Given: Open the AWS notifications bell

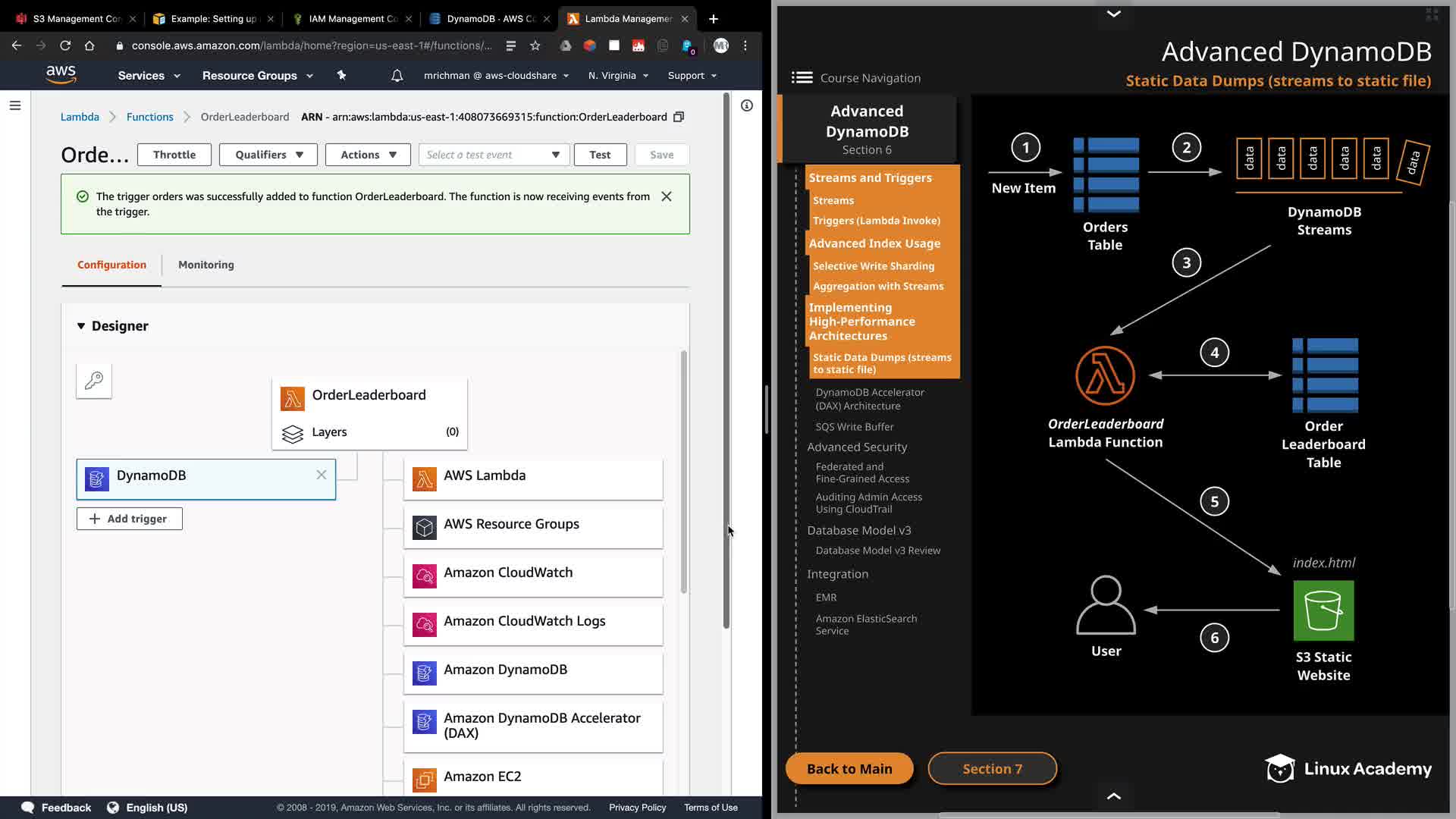Looking at the screenshot, I should 397,76.
